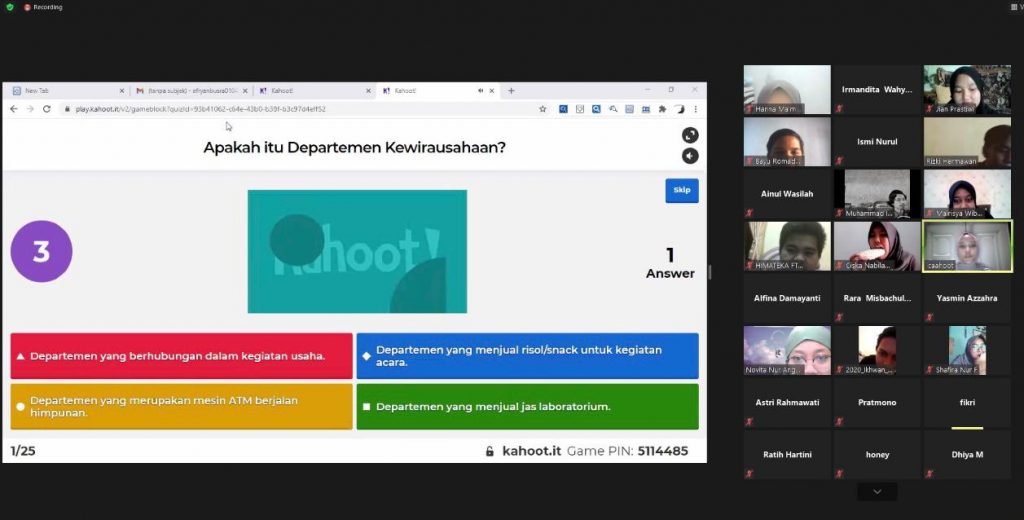Click muted mic icon on Astri Rahmawati tile
This screenshot has height=520, width=1024.
coord(749,422)
